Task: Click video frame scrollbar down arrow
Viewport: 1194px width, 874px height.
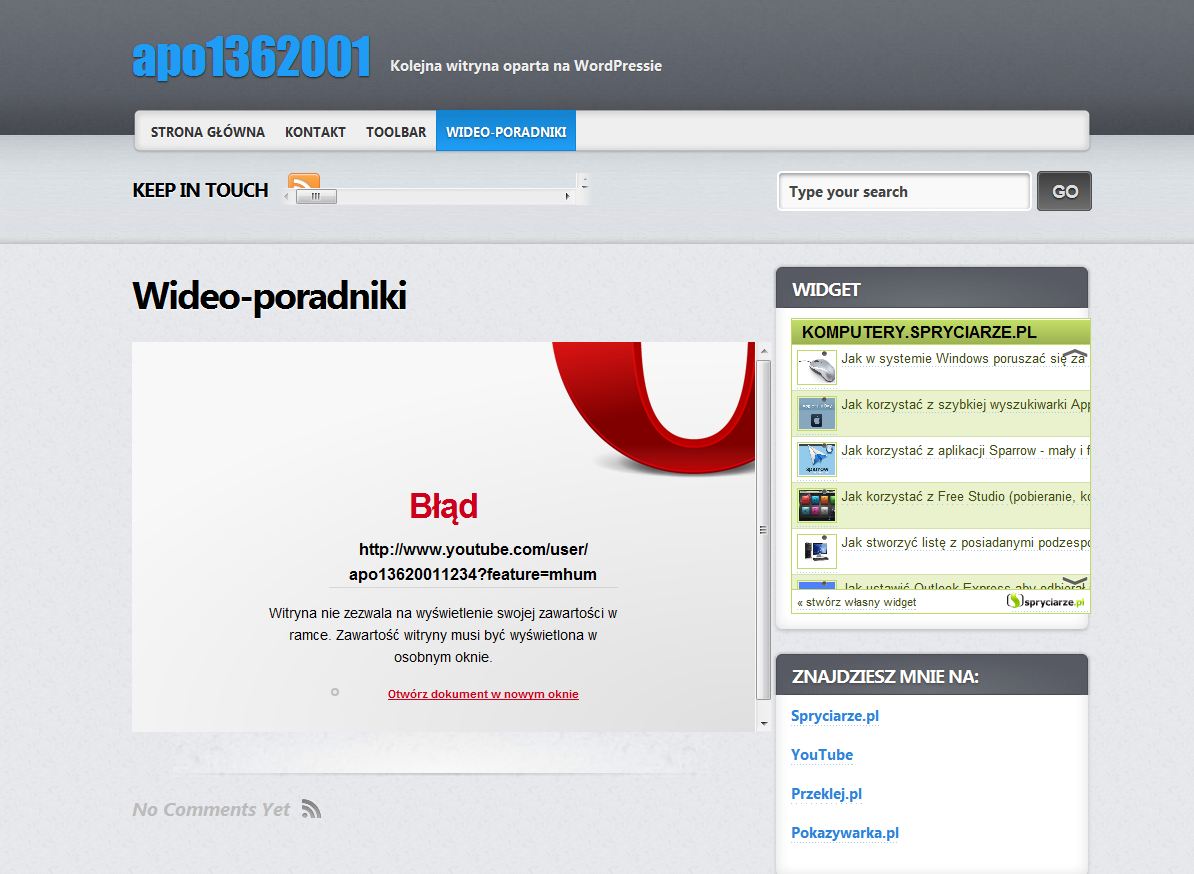Action: click(764, 723)
